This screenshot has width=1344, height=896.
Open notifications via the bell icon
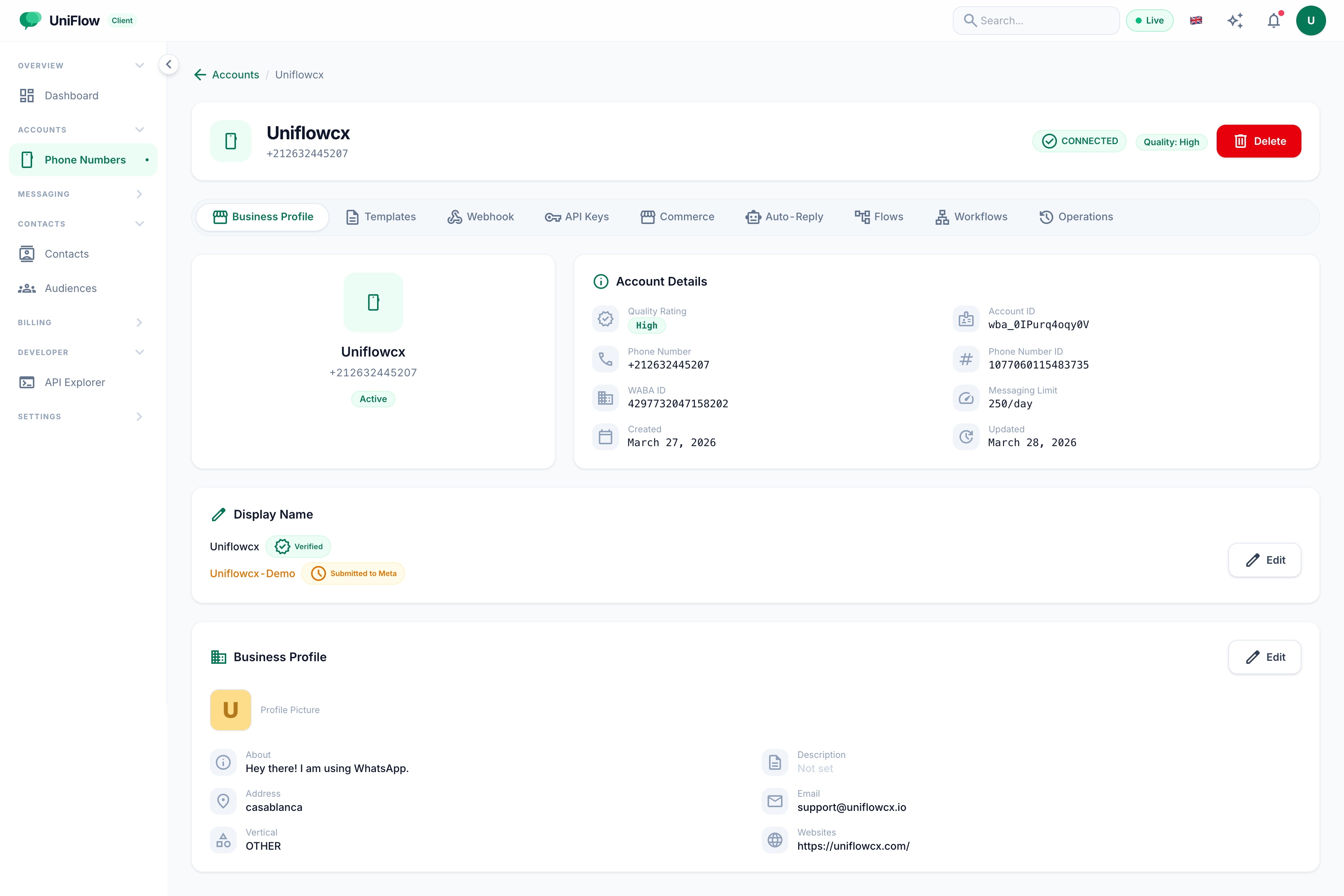click(1273, 20)
